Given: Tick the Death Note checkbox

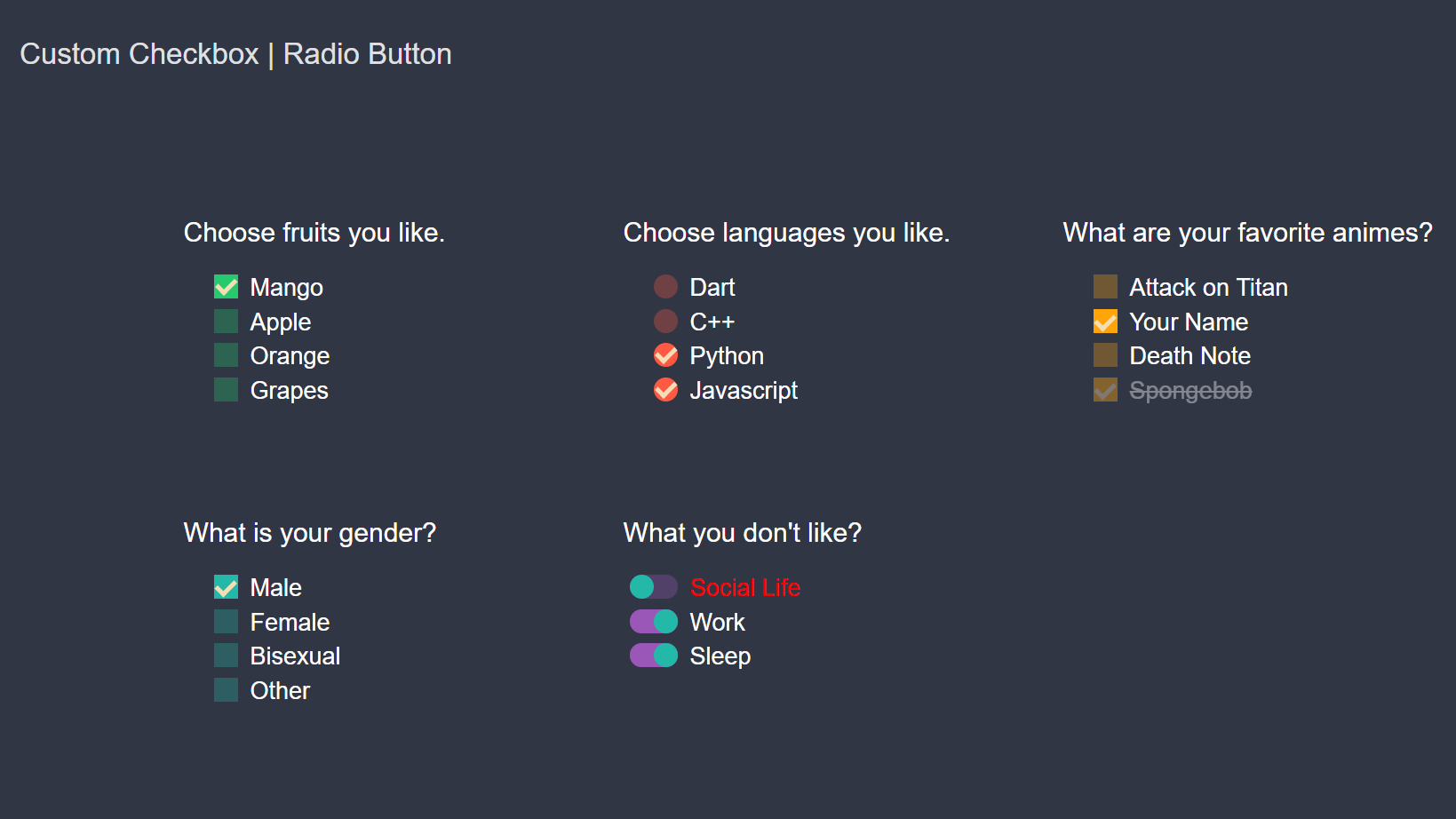Looking at the screenshot, I should point(1105,355).
